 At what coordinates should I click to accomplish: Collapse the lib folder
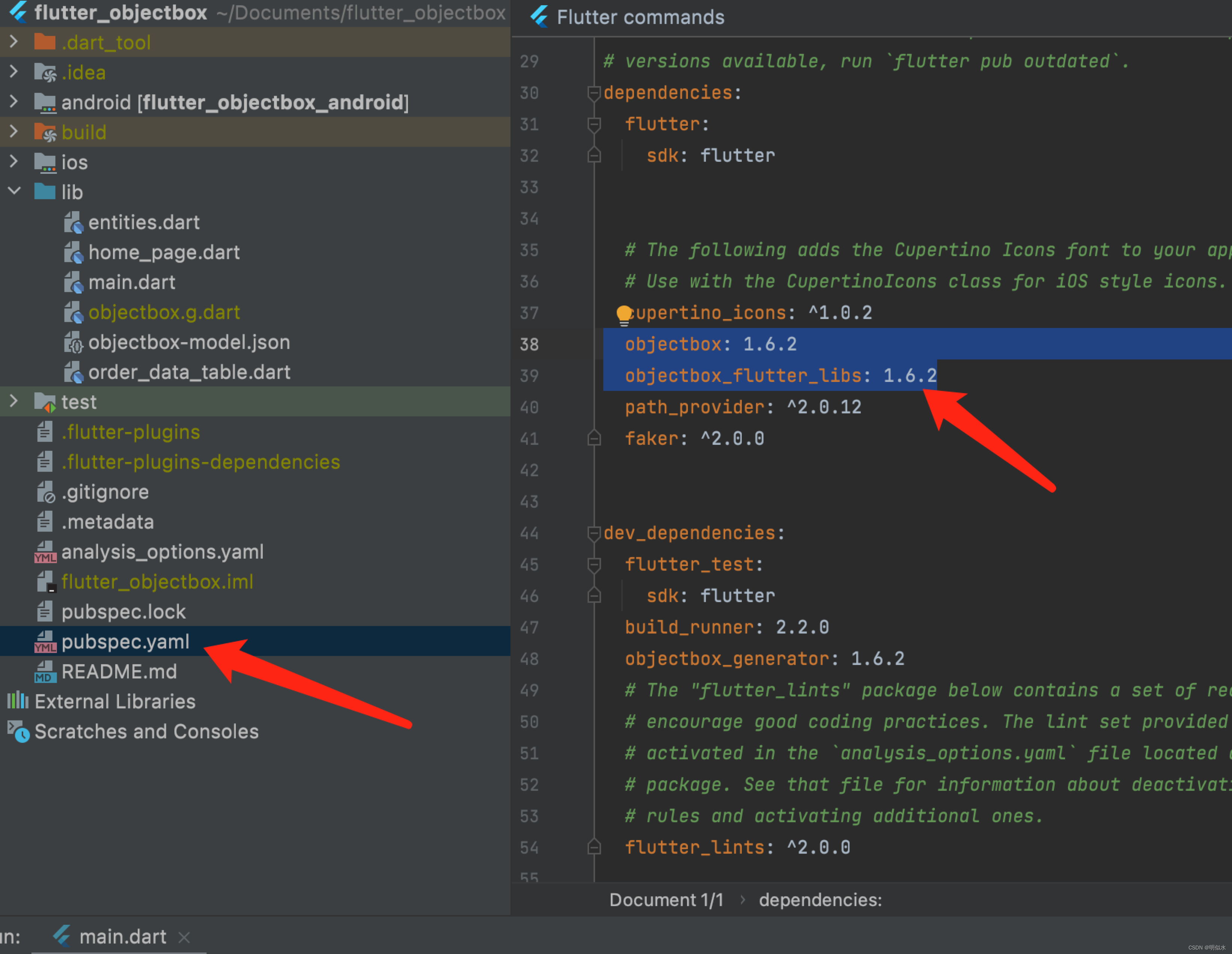14,191
